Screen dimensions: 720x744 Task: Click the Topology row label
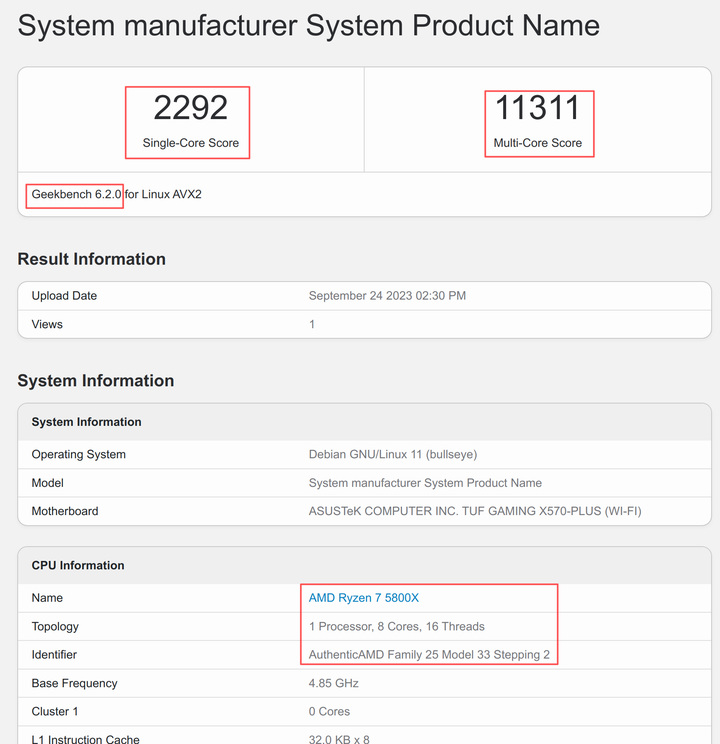pos(55,627)
